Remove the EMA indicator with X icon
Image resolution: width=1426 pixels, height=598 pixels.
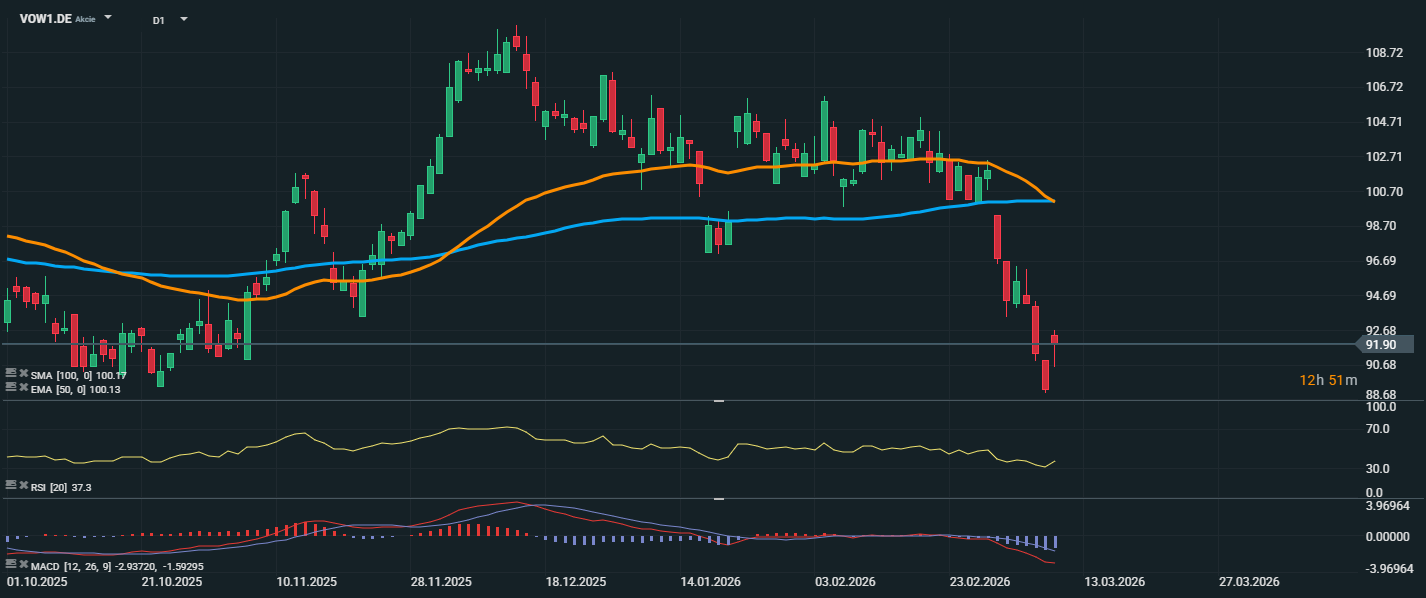point(23,387)
